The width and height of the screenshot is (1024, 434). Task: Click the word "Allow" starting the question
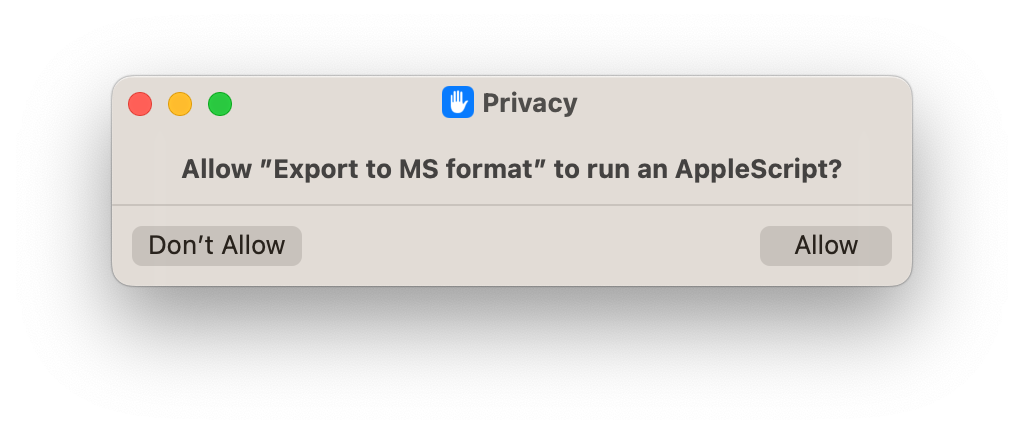tap(216, 170)
